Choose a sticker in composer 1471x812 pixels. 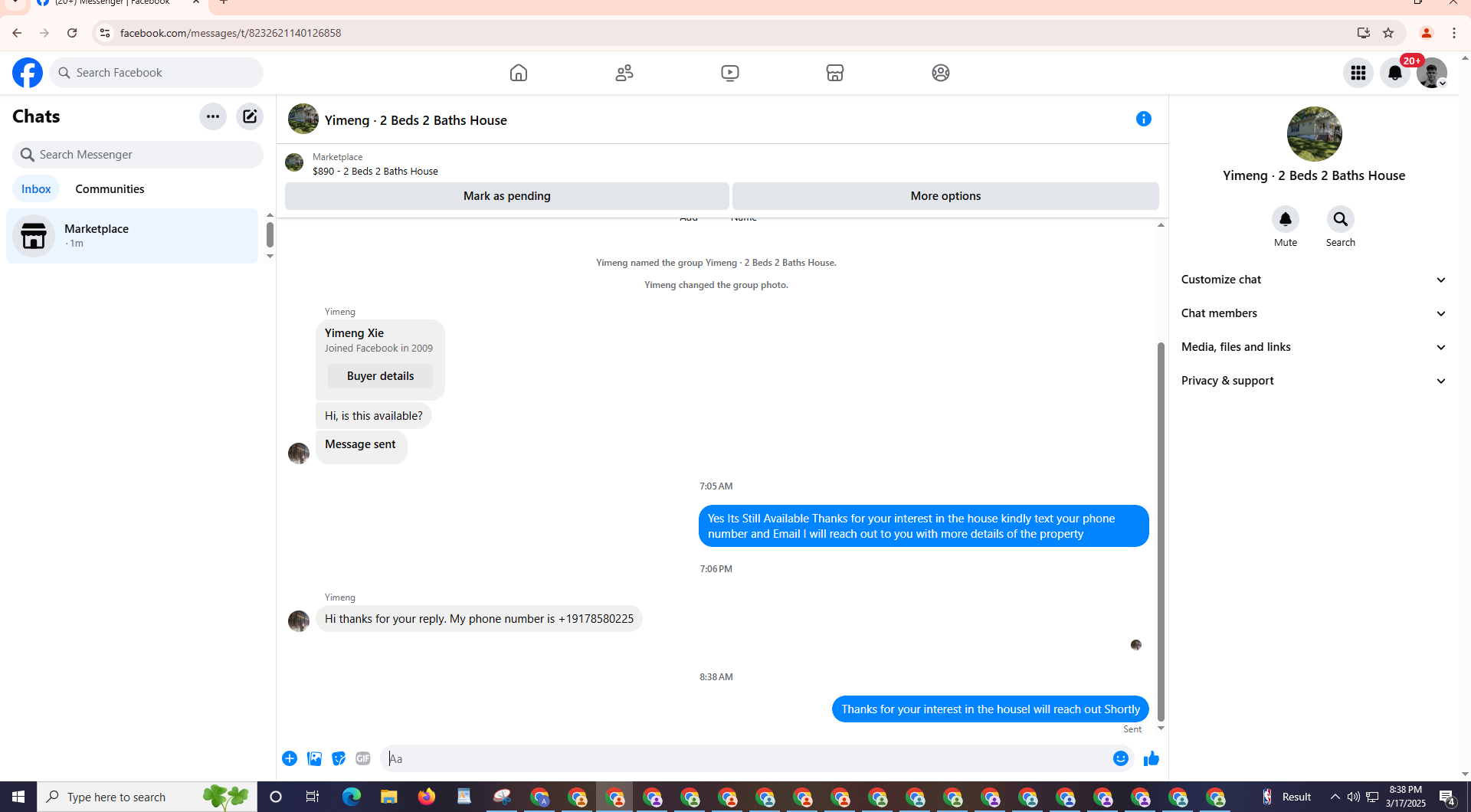point(339,758)
